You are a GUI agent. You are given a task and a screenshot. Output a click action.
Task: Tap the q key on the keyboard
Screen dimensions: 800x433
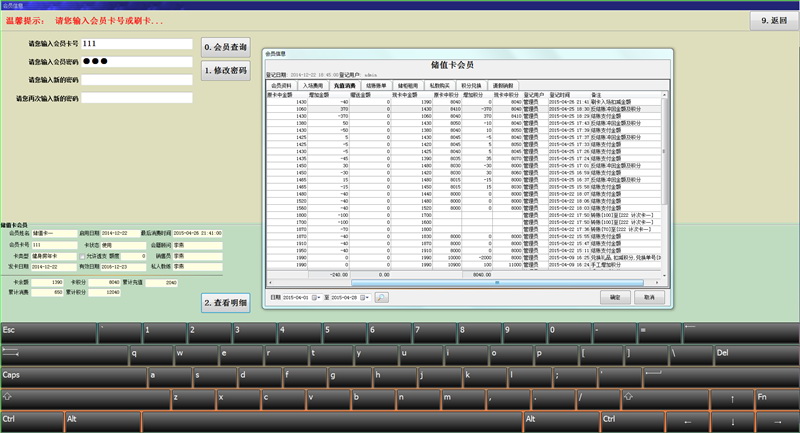coord(151,355)
